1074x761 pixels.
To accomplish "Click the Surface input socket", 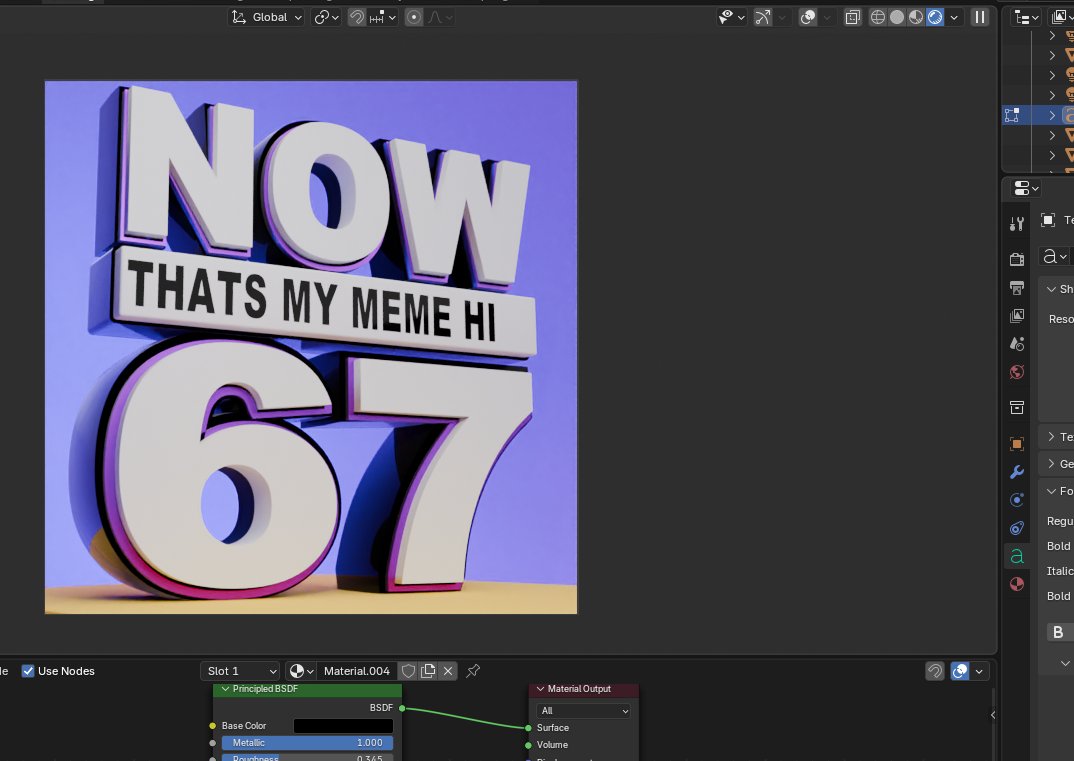I will click(x=528, y=728).
